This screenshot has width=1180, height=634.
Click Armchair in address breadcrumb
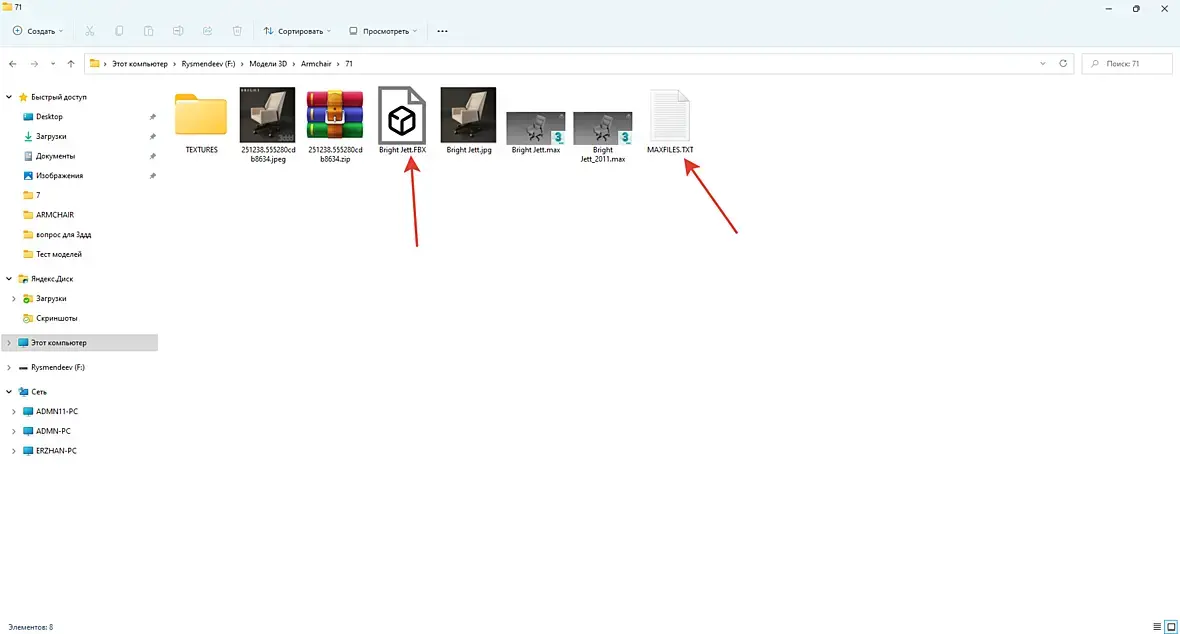[316, 64]
